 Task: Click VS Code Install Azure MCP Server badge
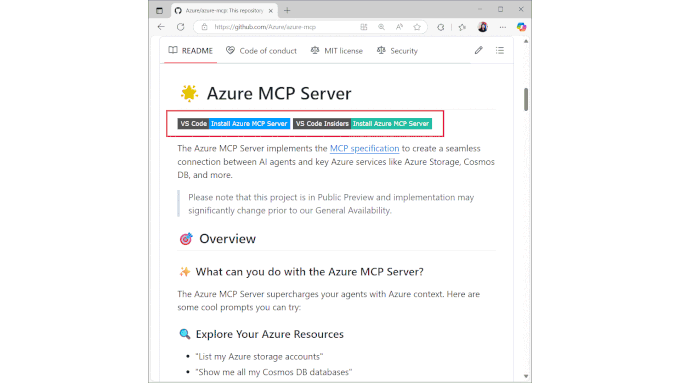point(234,124)
